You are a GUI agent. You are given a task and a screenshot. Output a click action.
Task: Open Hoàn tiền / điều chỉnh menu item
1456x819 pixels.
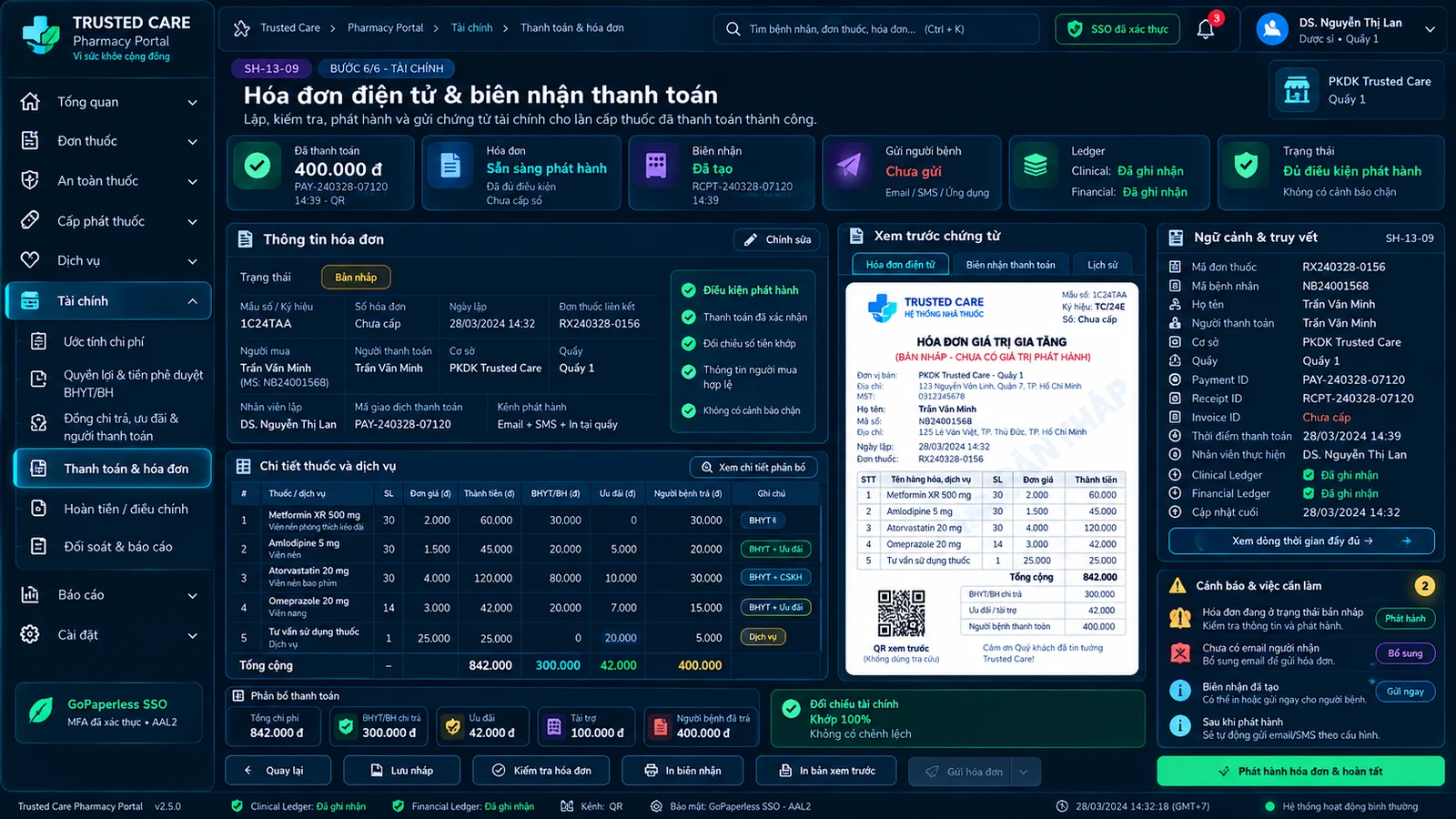click(x=114, y=509)
